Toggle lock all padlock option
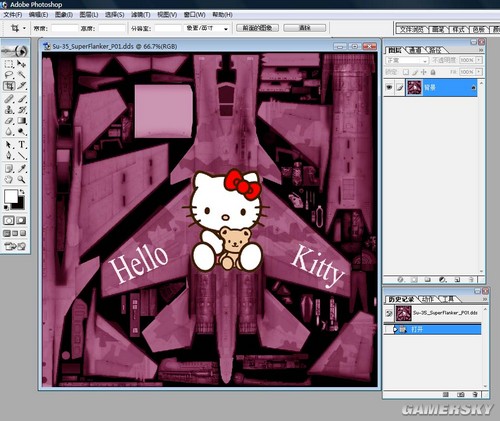500x421 pixels. pos(433,72)
